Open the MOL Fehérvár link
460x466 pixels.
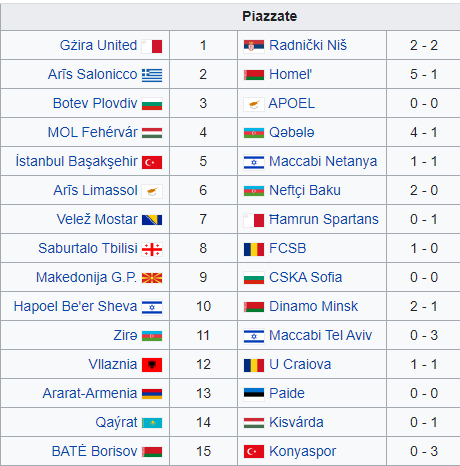click(x=92, y=132)
